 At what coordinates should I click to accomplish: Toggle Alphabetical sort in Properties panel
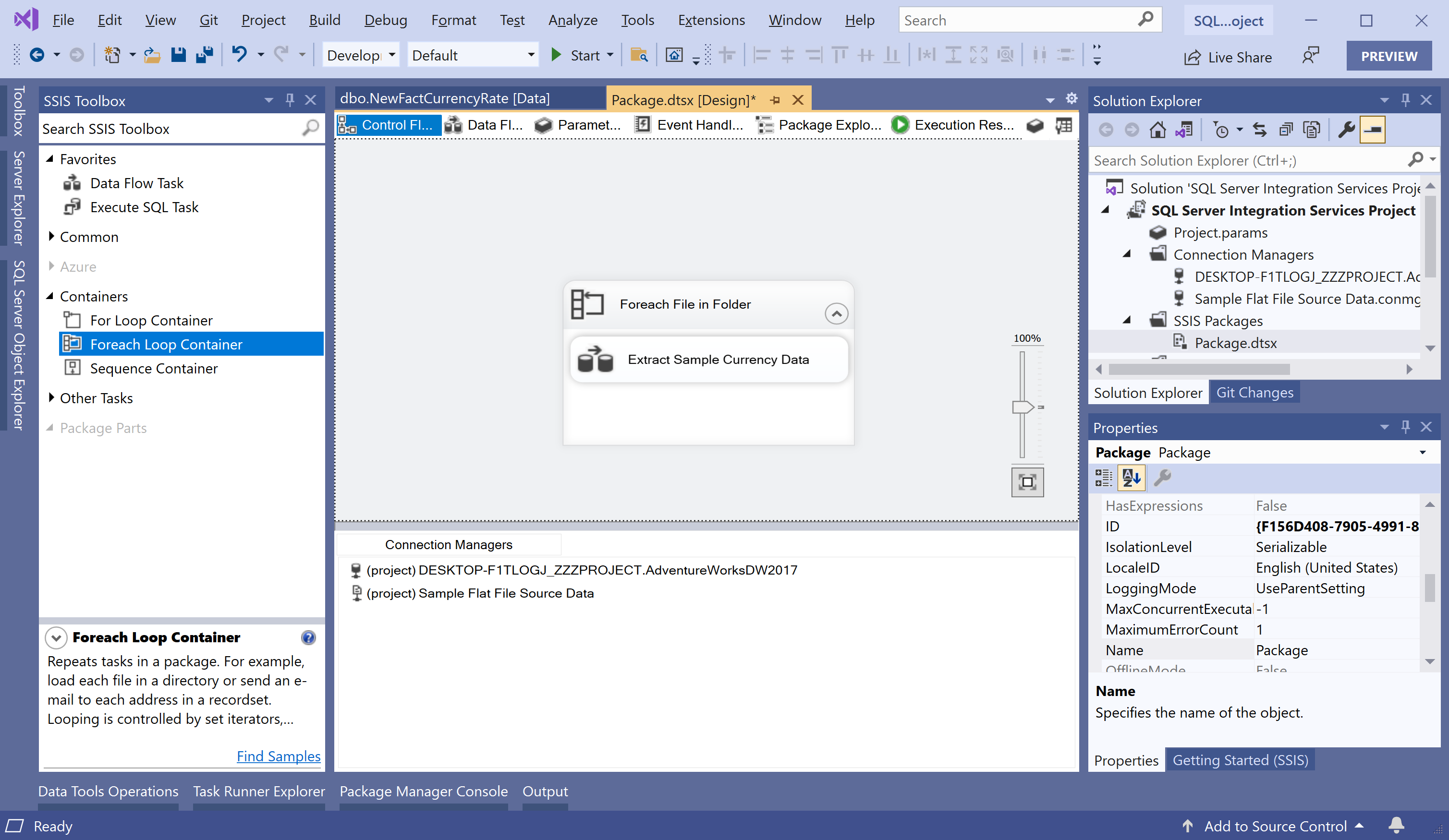(x=1131, y=478)
